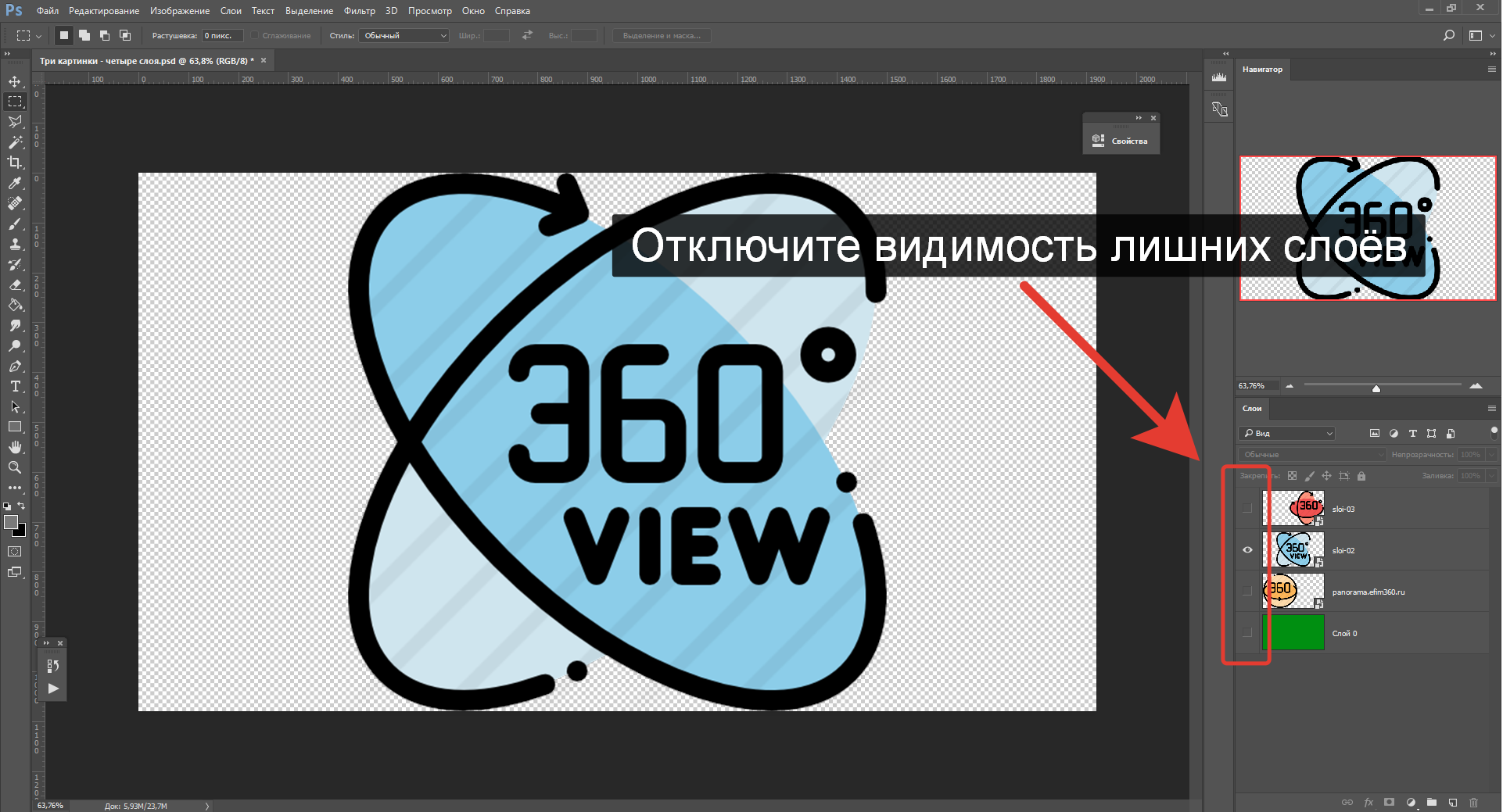Select the Move tool
This screenshot has height=812, width=1503.
click(x=15, y=81)
